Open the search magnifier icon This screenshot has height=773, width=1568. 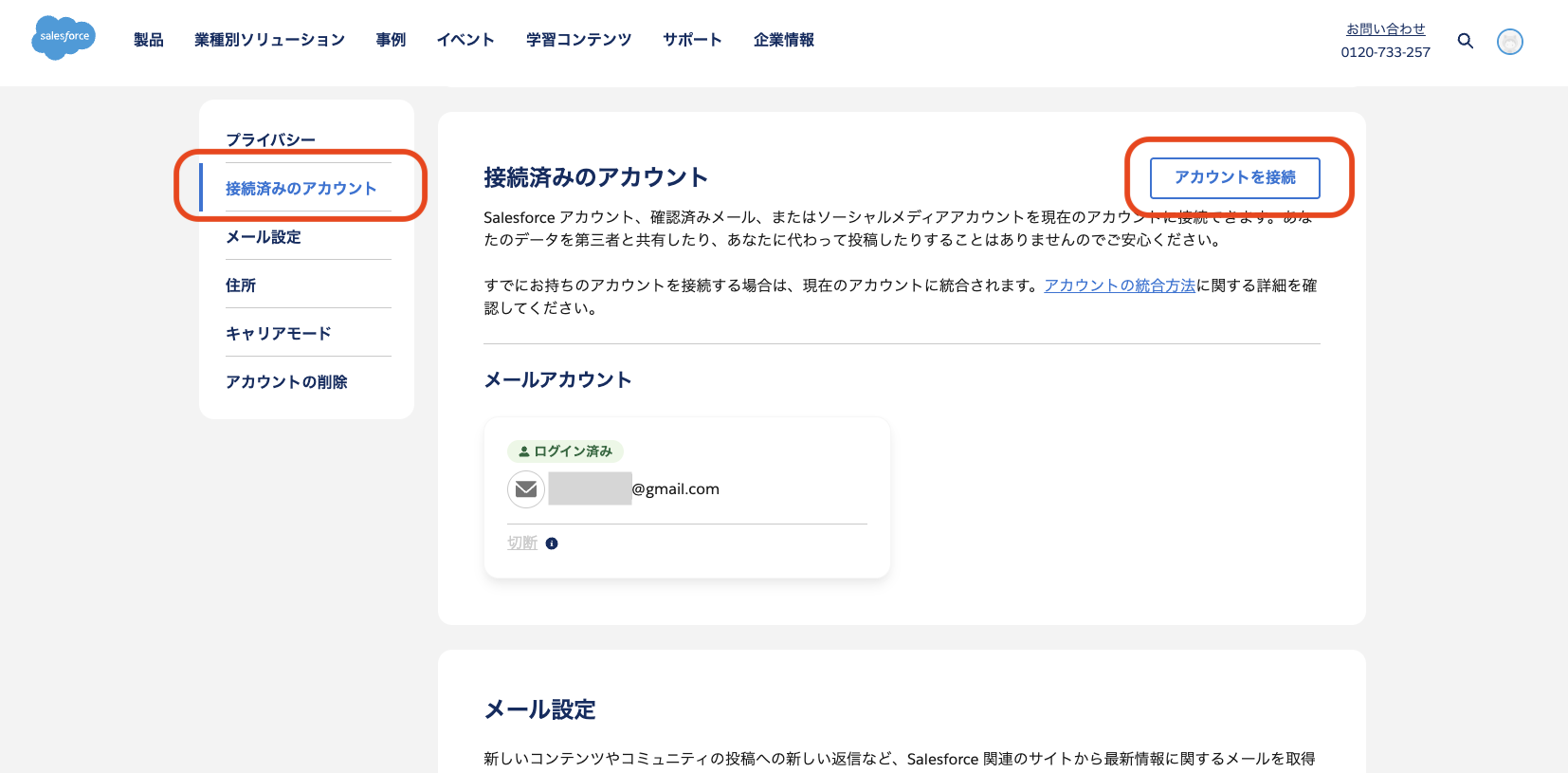click(x=1466, y=41)
